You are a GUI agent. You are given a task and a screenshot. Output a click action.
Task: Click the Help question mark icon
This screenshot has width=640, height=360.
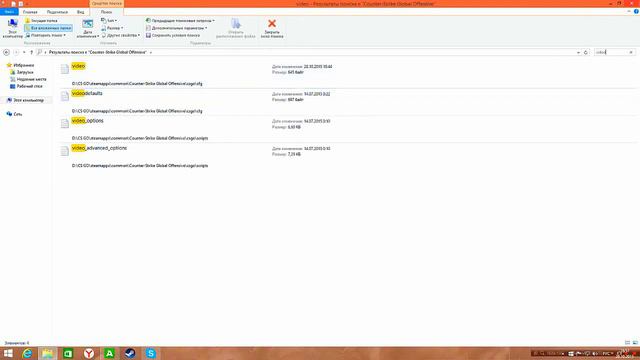(636, 11)
